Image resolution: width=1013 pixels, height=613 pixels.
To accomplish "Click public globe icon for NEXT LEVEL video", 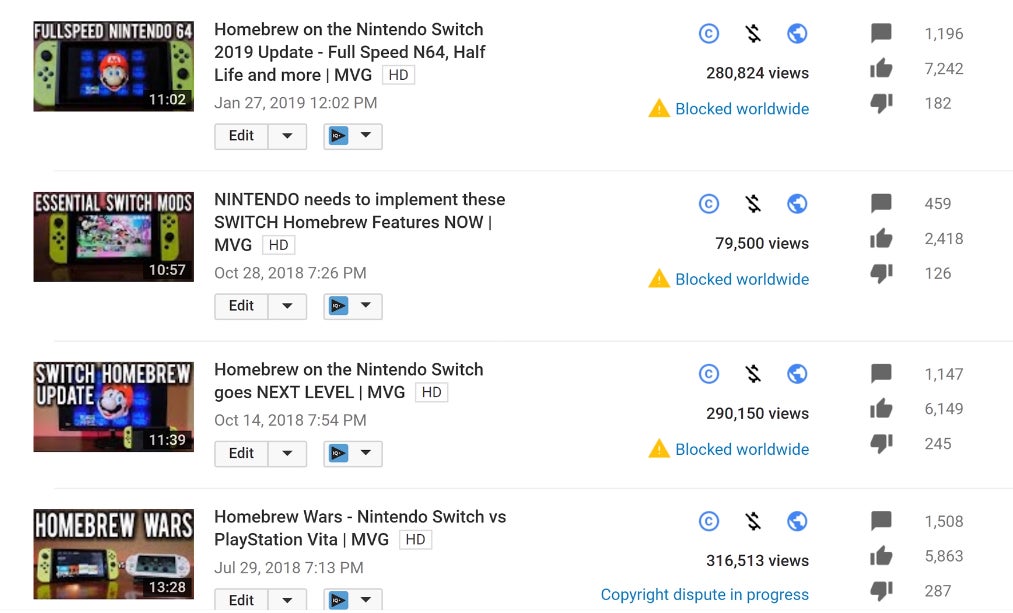I will click(797, 374).
